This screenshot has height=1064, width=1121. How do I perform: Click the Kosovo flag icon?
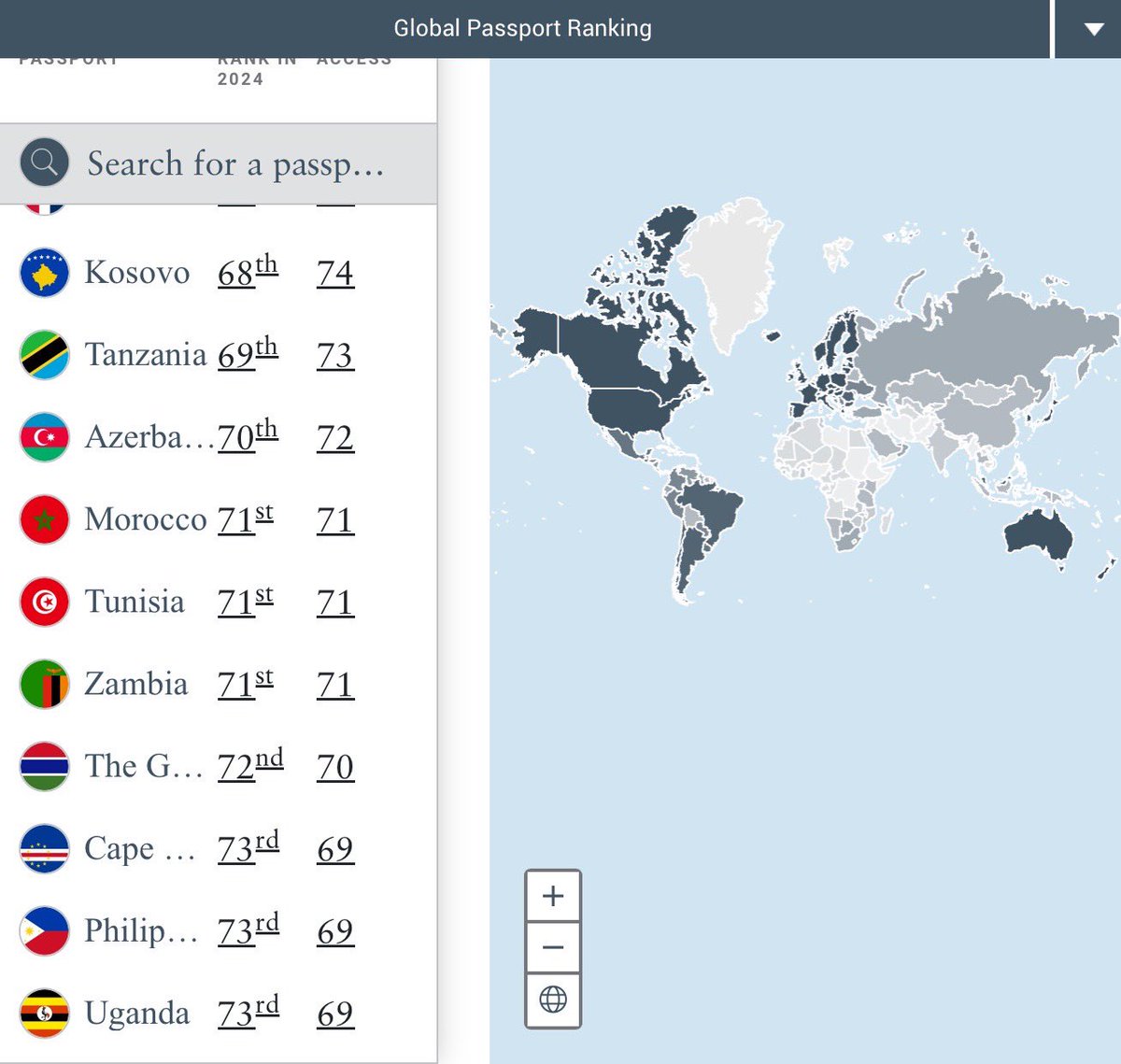coord(44,273)
